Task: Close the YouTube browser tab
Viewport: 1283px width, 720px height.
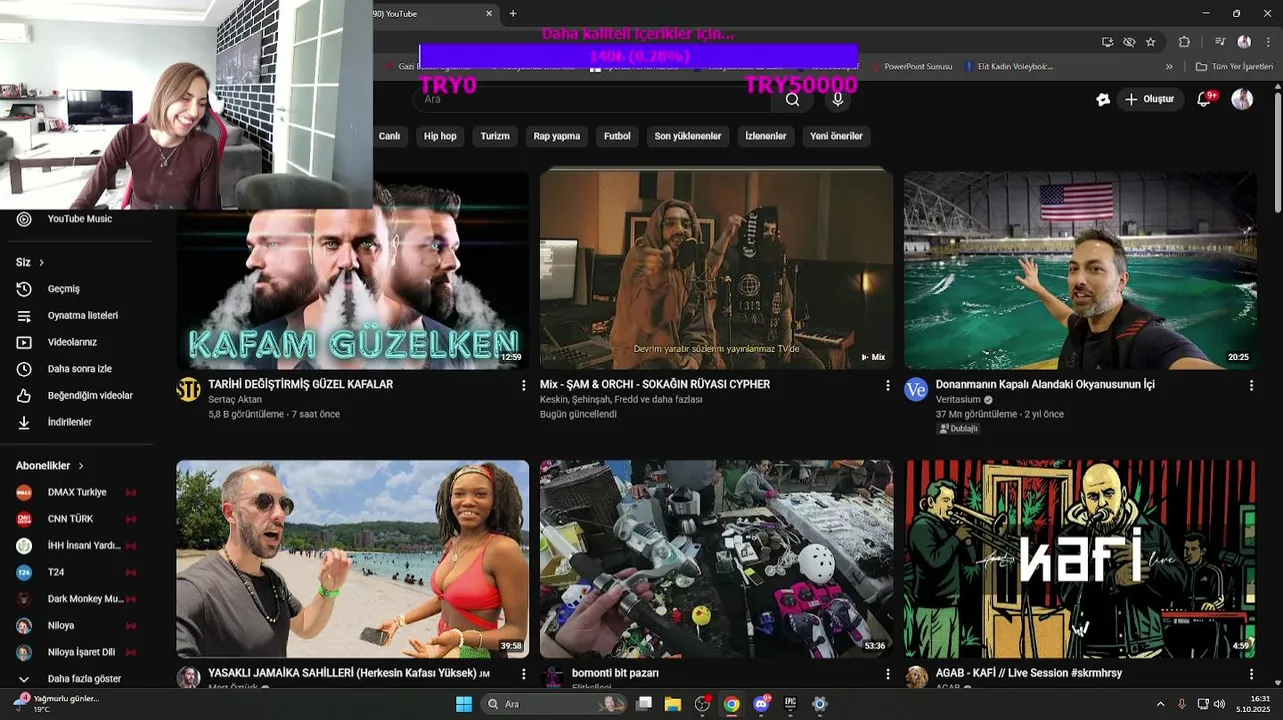Action: [489, 13]
